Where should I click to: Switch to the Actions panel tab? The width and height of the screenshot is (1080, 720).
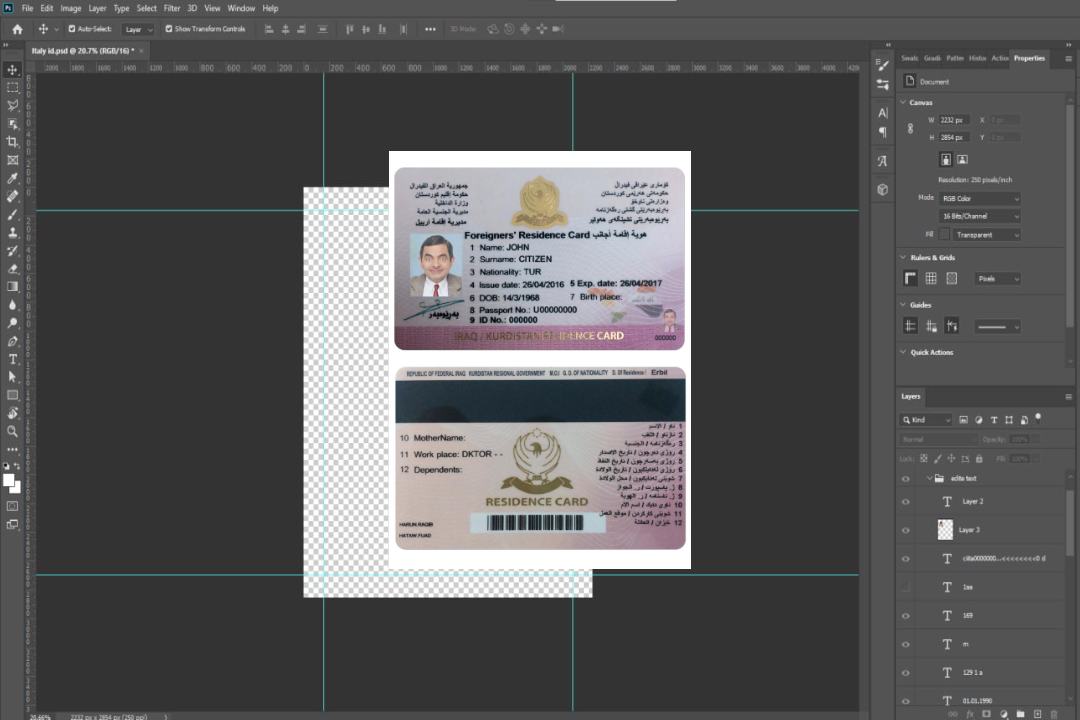[999, 58]
